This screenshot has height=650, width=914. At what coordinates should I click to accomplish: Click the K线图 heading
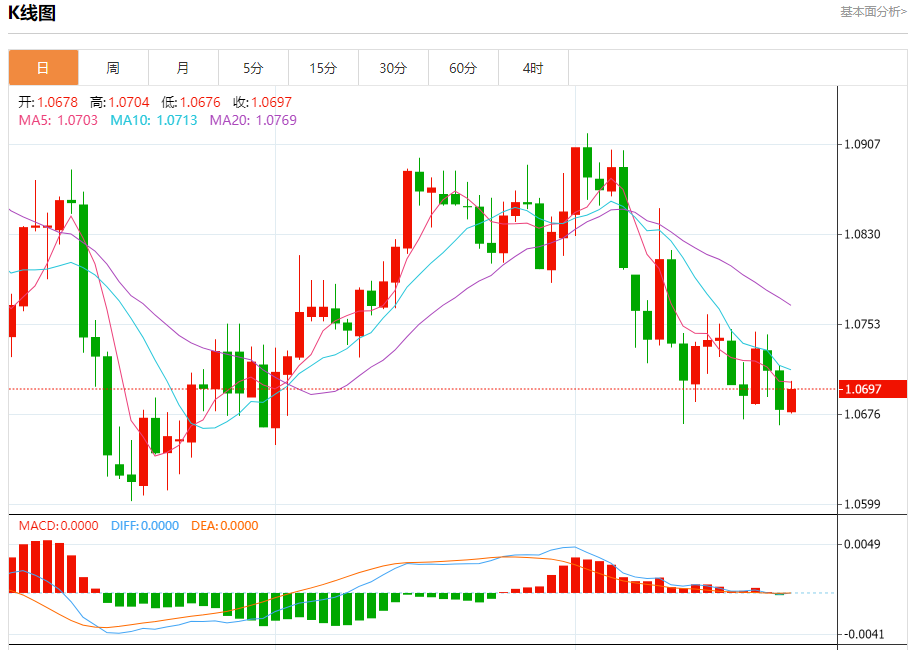pos(32,13)
